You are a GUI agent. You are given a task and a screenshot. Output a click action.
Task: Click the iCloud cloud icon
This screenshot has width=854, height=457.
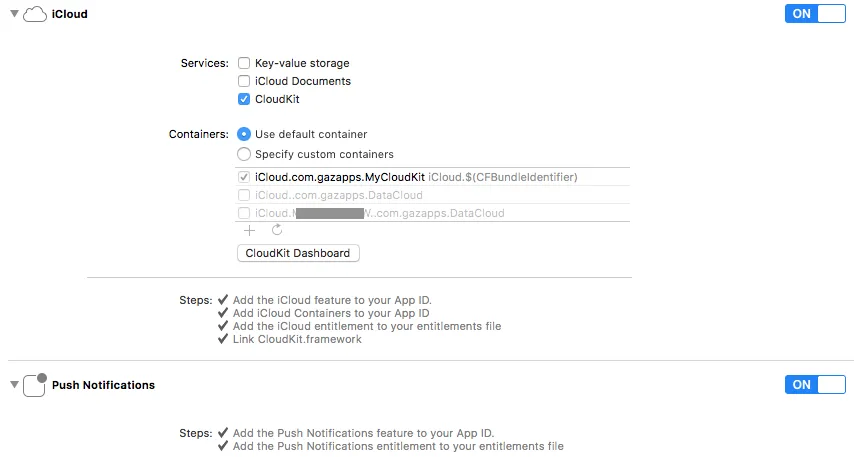click(34, 14)
